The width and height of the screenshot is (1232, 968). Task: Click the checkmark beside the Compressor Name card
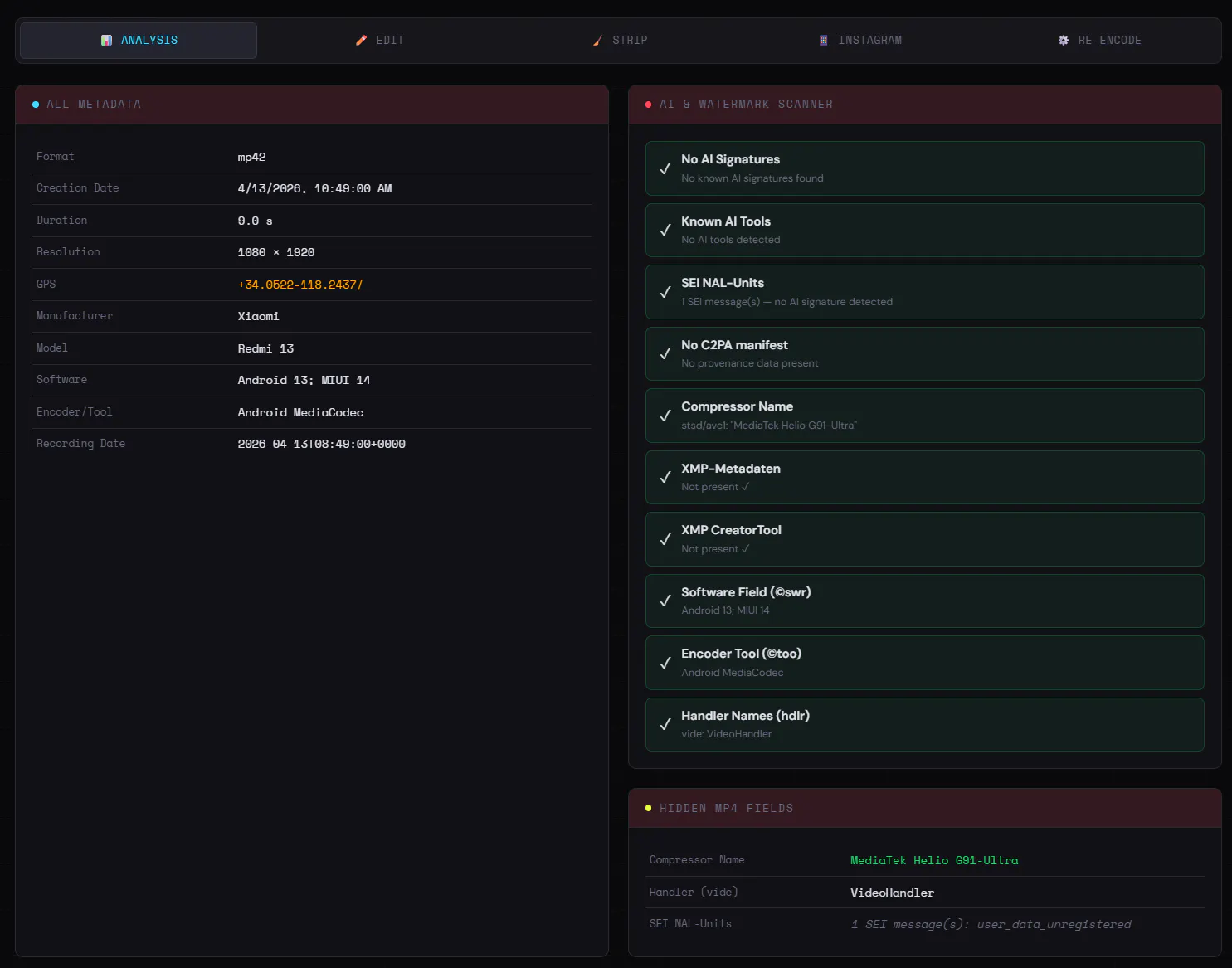665,416
